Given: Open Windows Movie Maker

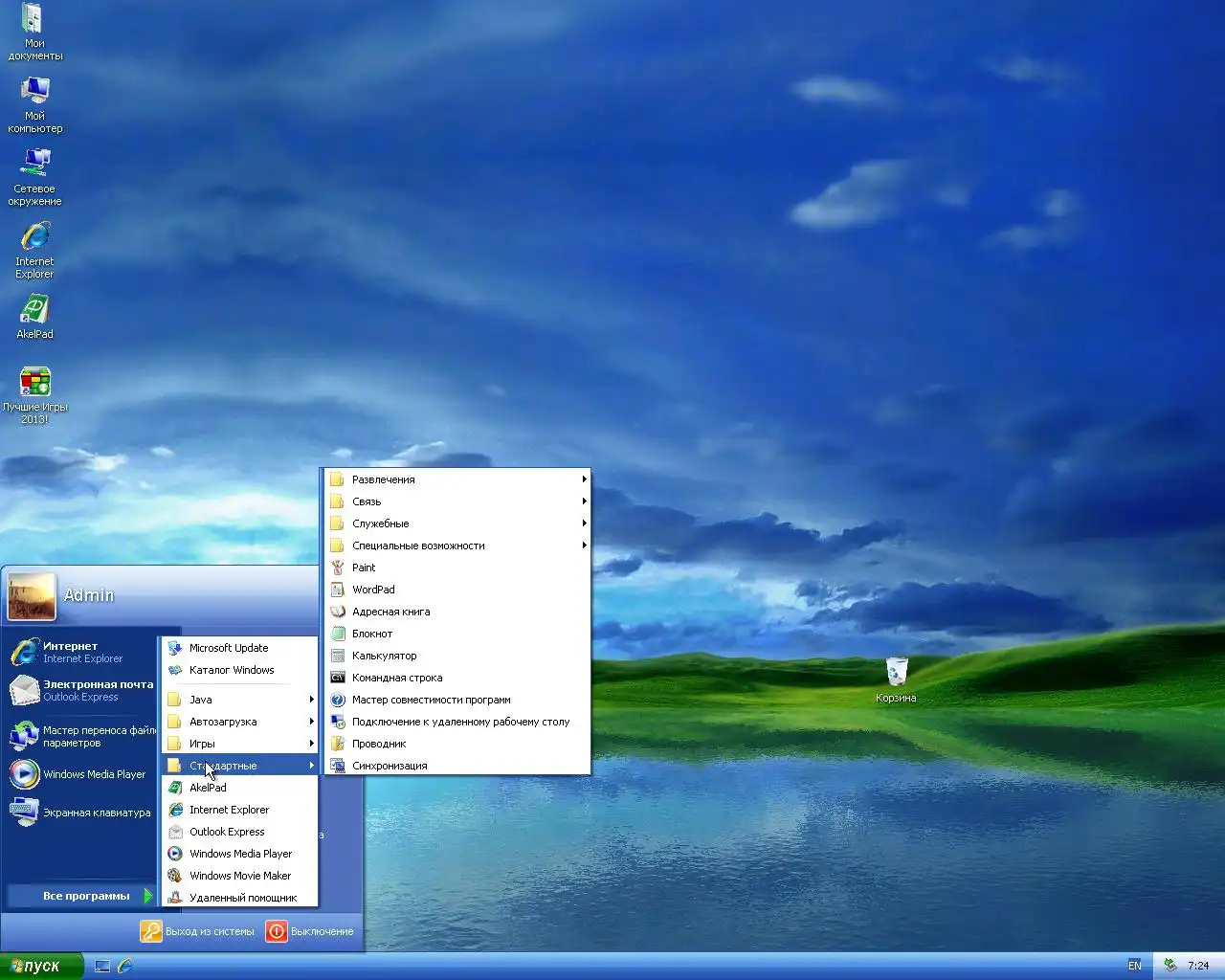Looking at the screenshot, I should click(x=239, y=876).
